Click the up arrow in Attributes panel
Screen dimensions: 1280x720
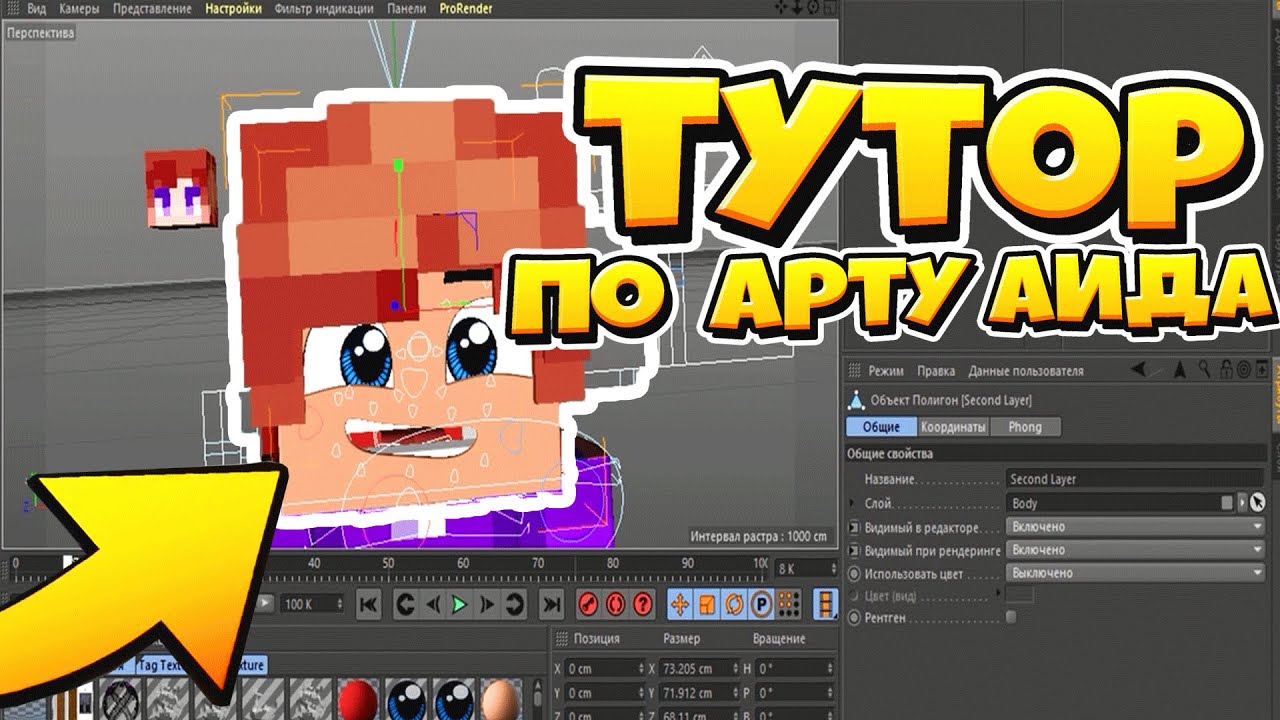pyautogui.click(x=1180, y=370)
